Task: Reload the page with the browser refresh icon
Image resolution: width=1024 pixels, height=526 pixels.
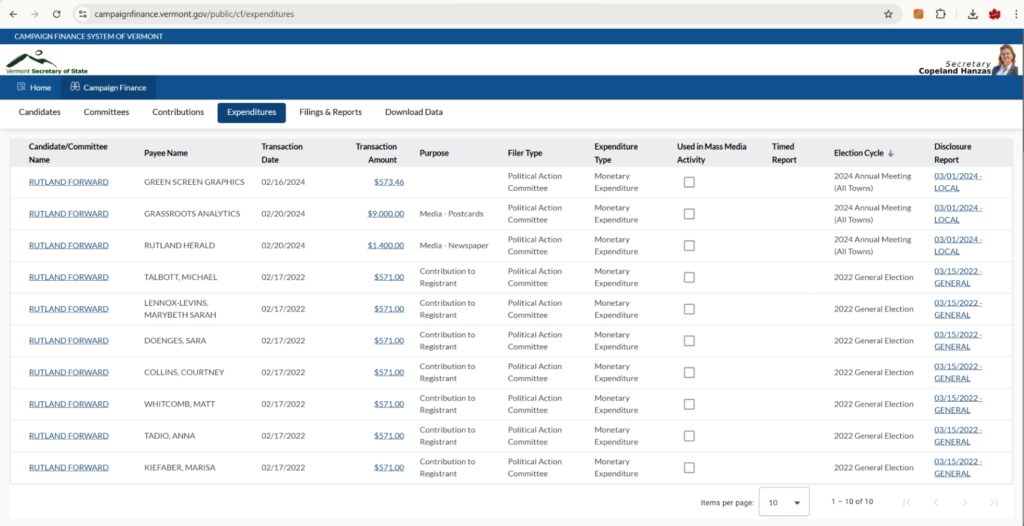Action: pyautogui.click(x=57, y=14)
